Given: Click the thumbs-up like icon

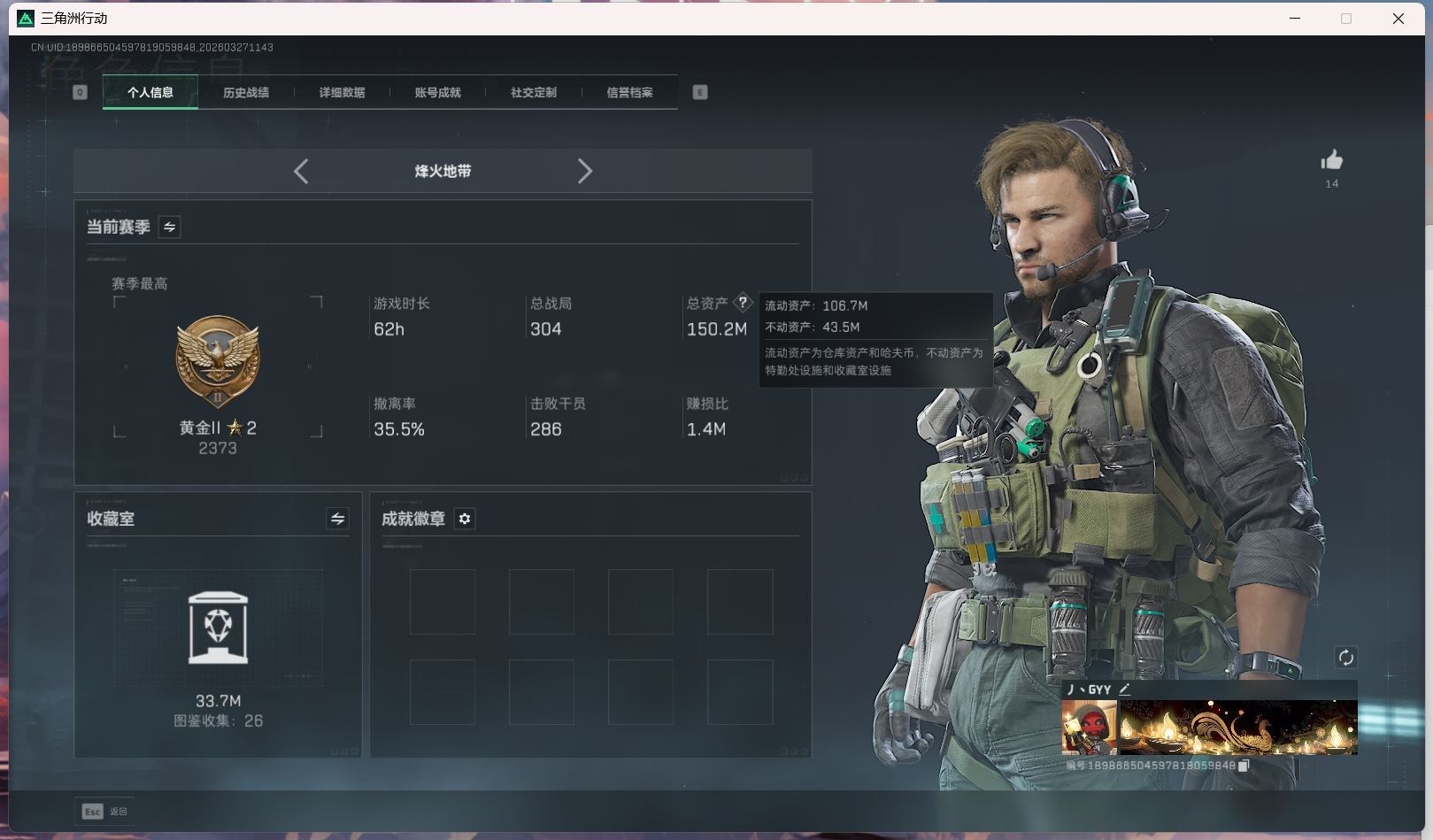Looking at the screenshot, I should pos(1331,160).
